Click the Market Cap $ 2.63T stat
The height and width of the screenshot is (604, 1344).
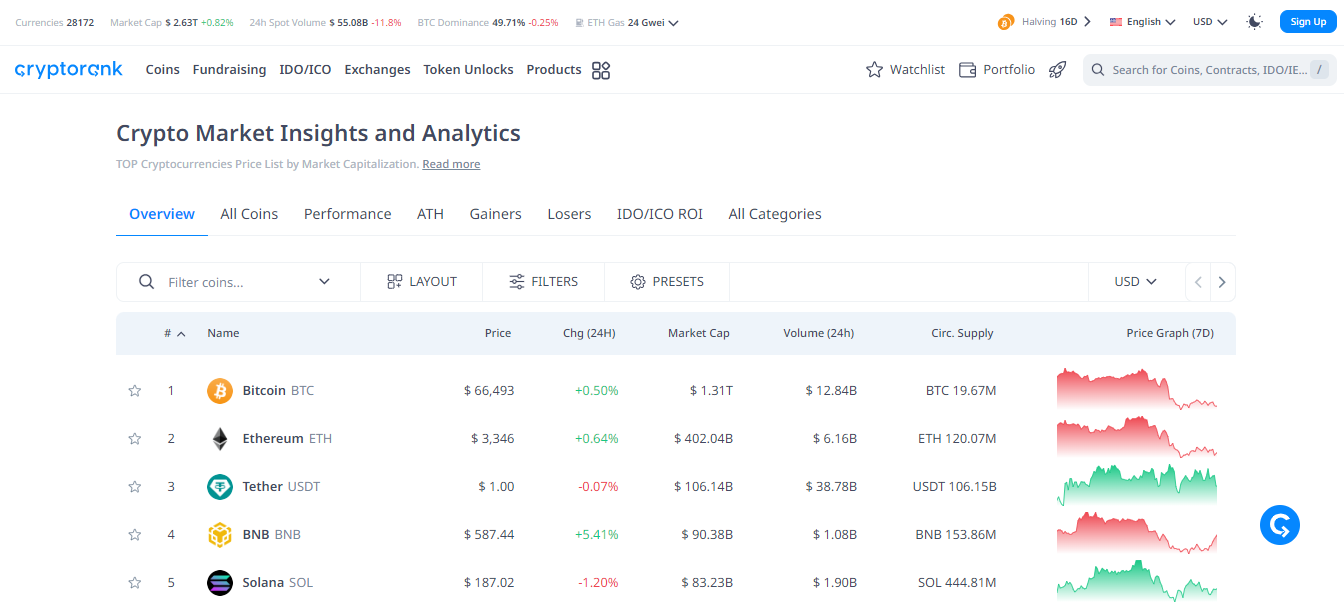[172, 22]
